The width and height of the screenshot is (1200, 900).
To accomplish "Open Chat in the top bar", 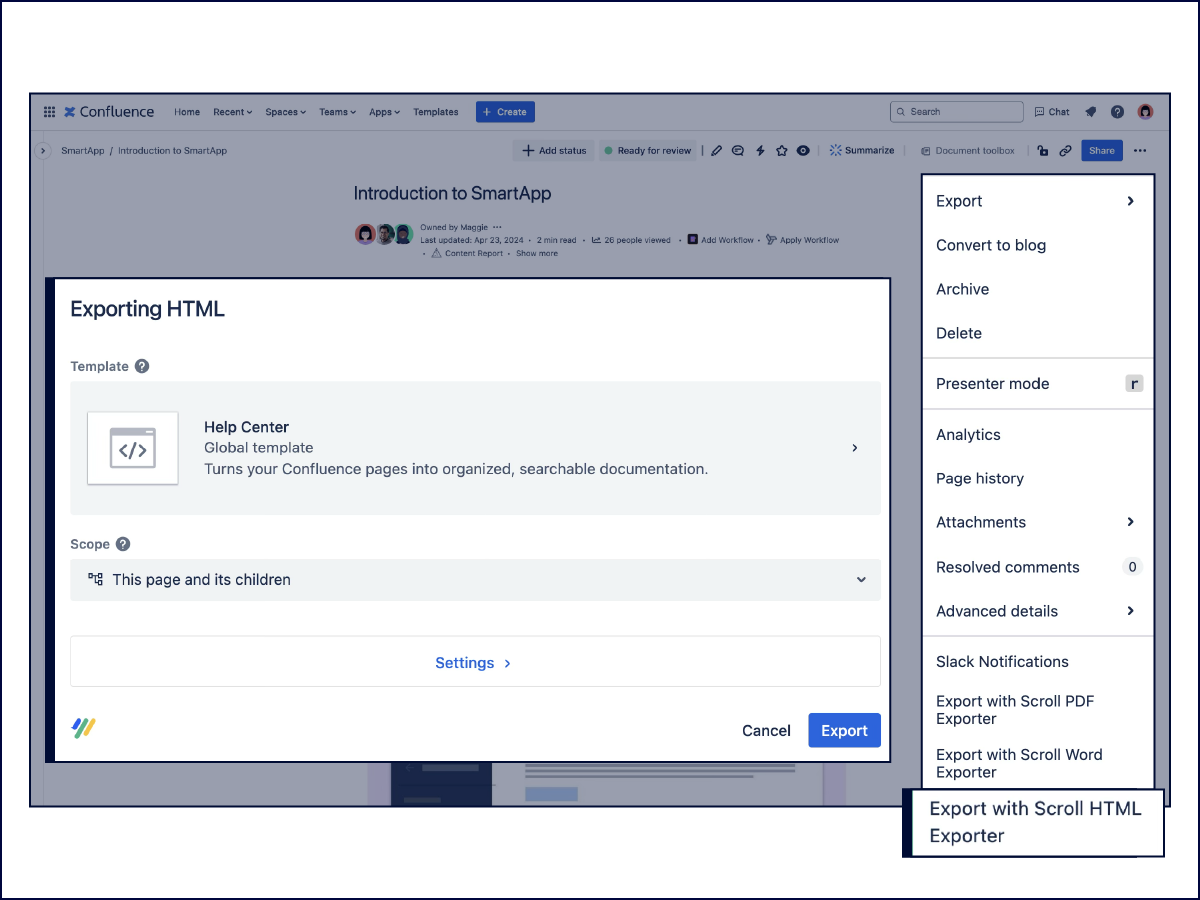I will pyautogui.click(x=1052, y=112).
